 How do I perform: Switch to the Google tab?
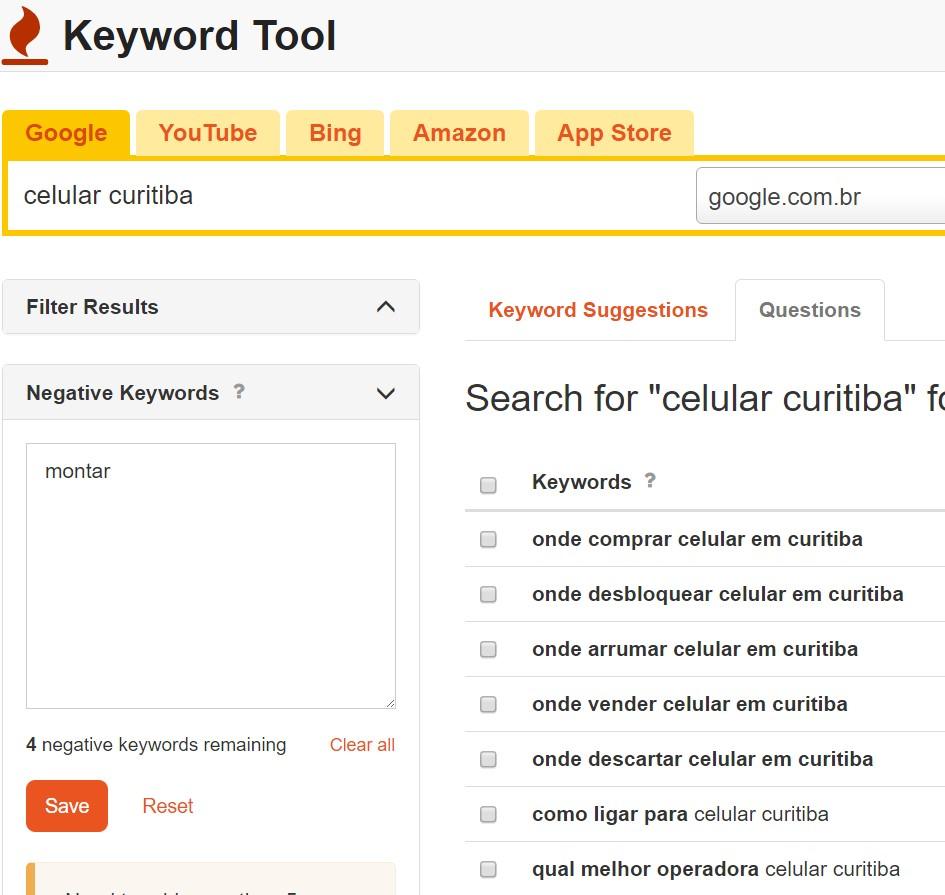point(66,133)
